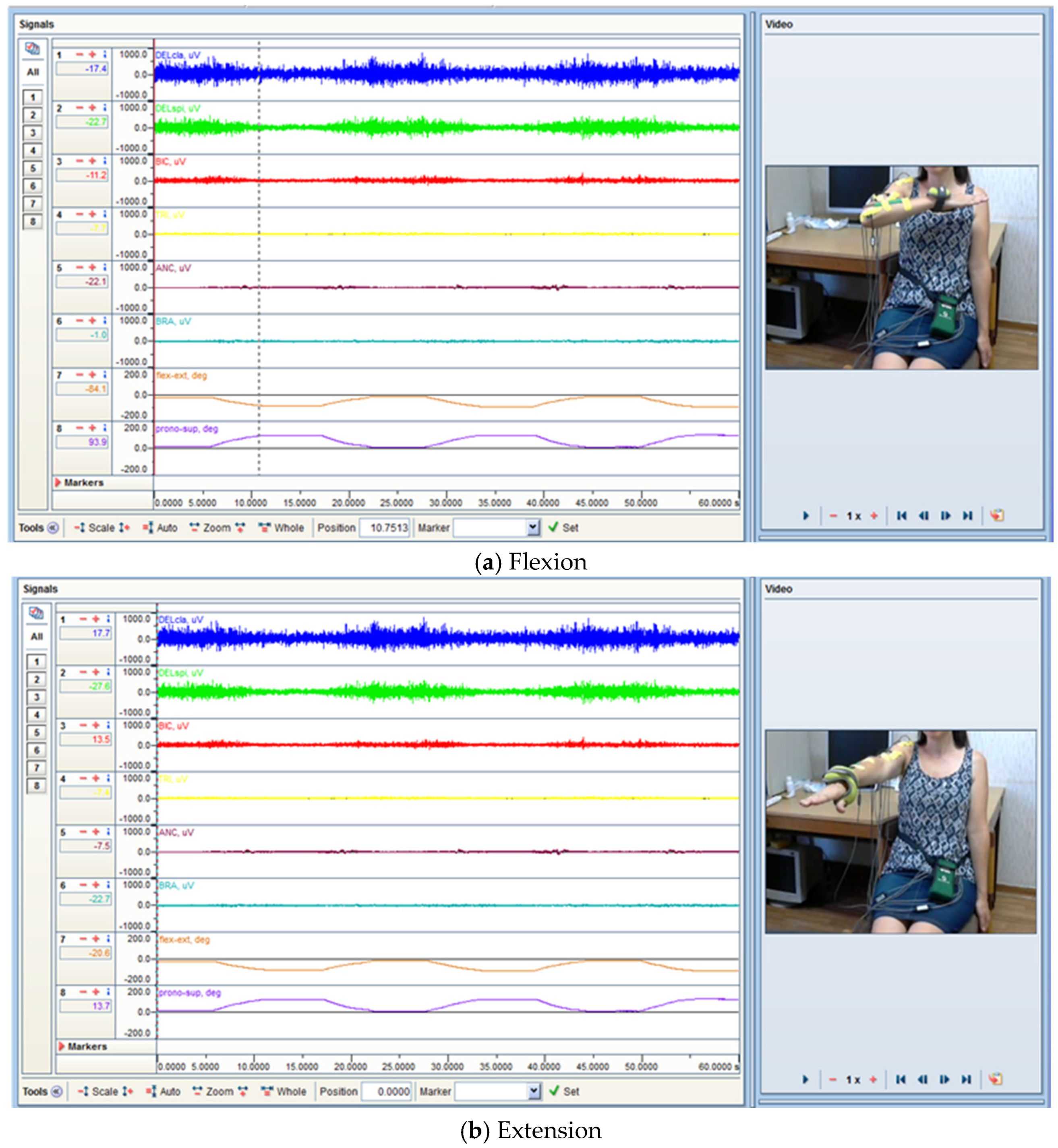
Task: Click red plus on DELcla channel in the Flexion panel
Action: 91,54
